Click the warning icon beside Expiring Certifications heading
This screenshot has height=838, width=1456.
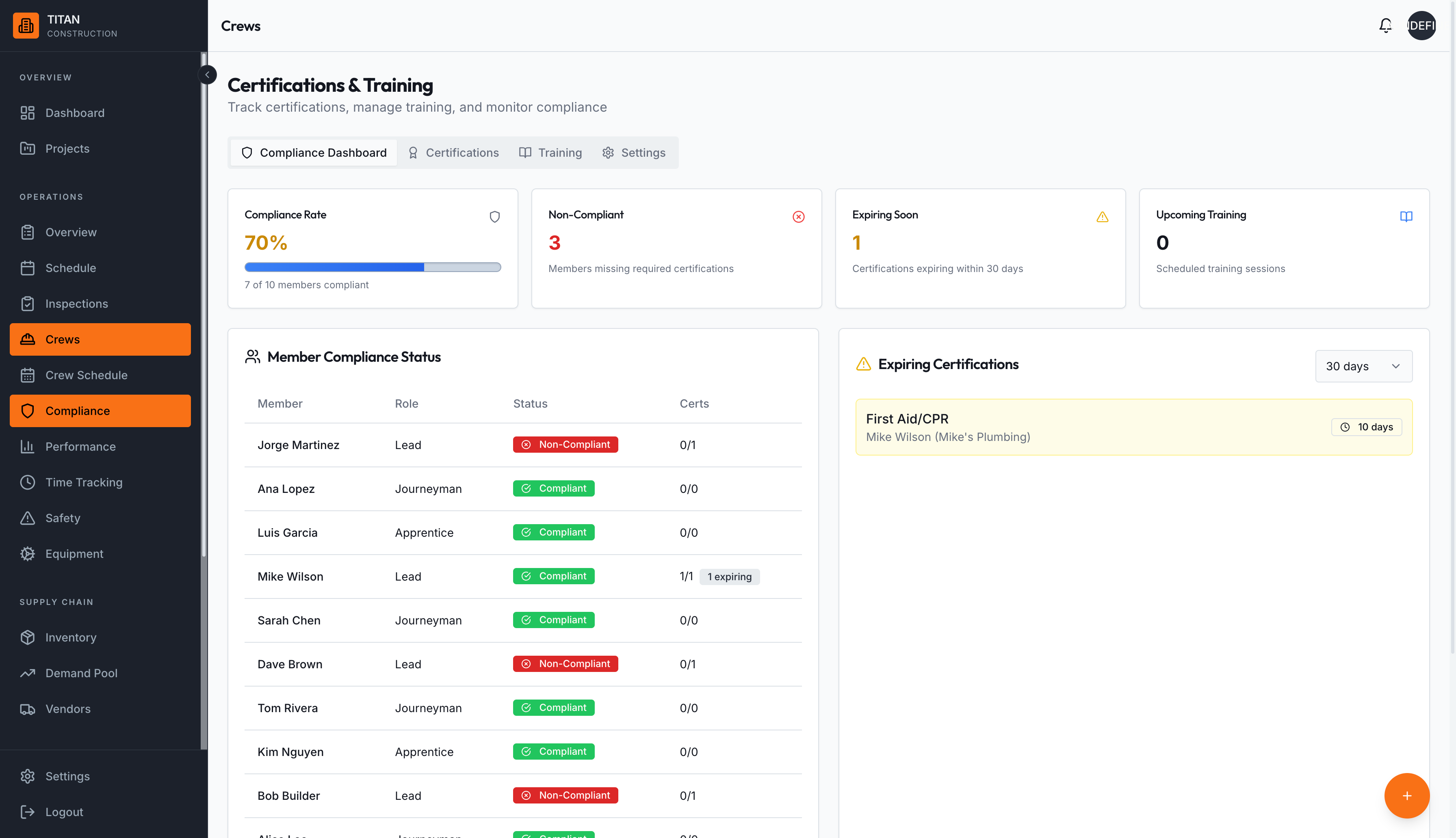click(864, 364)
